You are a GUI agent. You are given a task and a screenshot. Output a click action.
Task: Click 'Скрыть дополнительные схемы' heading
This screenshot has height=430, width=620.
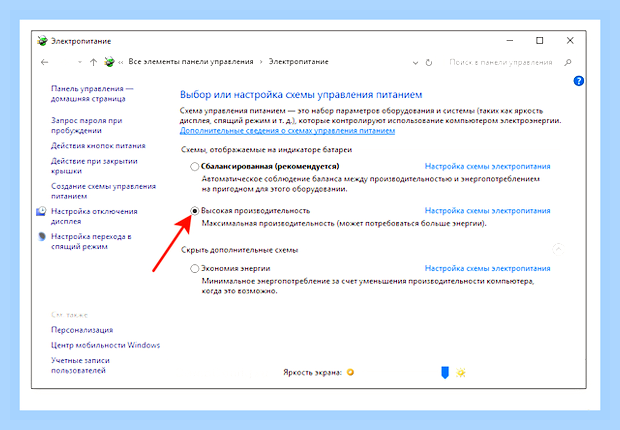pyautogui.click(x=239, y=250)
